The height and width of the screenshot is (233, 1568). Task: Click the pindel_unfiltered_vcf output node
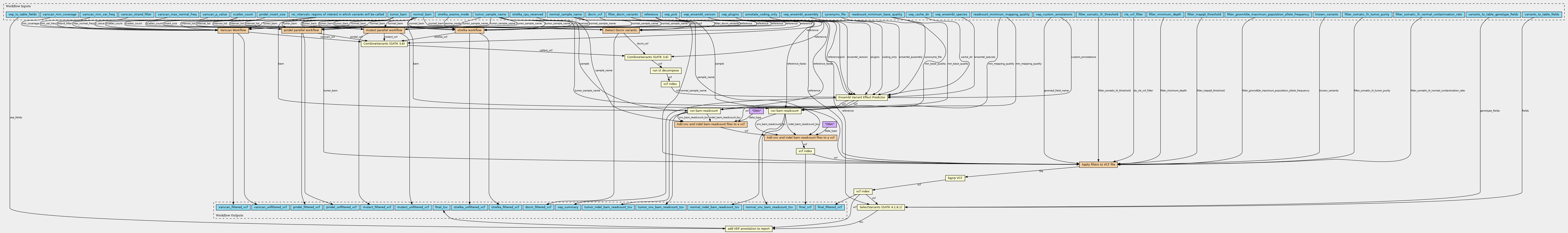coord(341,207)
